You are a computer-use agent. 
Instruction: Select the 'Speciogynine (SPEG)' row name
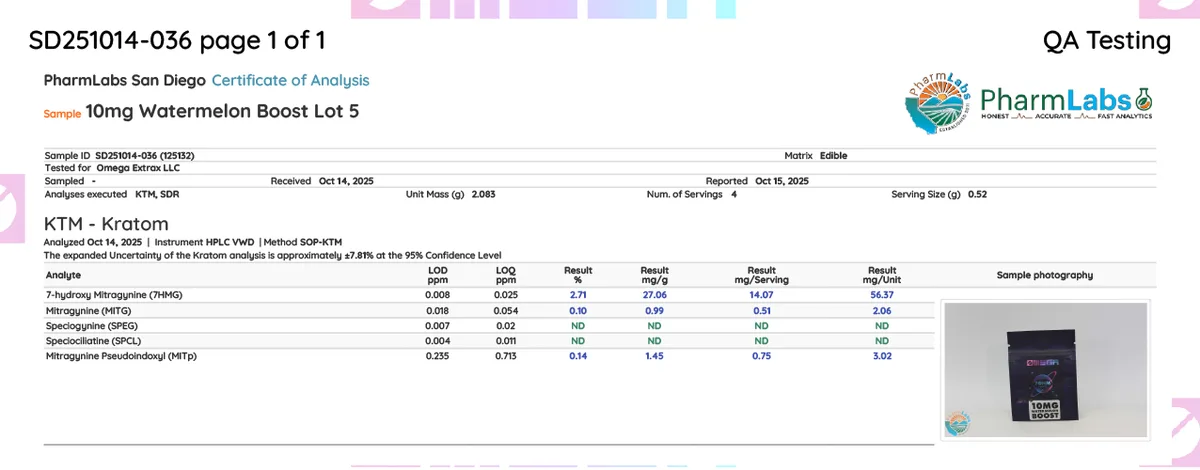point(94,326)
